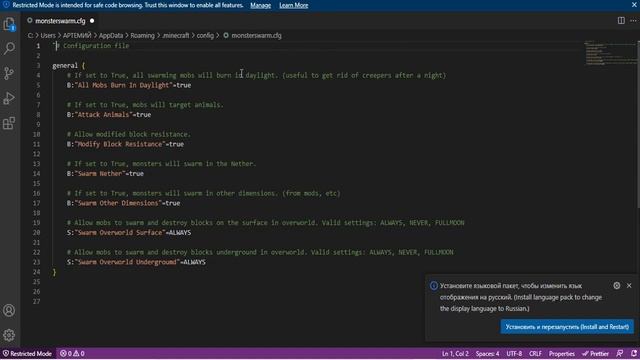Open notification settings gear icon
Image resolution: width=640 pixels, height=360 pixels.
[x=617, y=286]
